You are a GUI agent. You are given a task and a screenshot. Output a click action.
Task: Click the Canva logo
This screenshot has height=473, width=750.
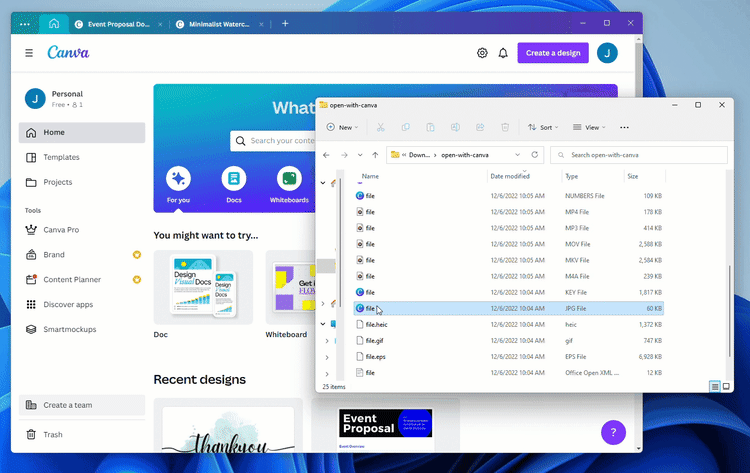(x=68, y=53)
